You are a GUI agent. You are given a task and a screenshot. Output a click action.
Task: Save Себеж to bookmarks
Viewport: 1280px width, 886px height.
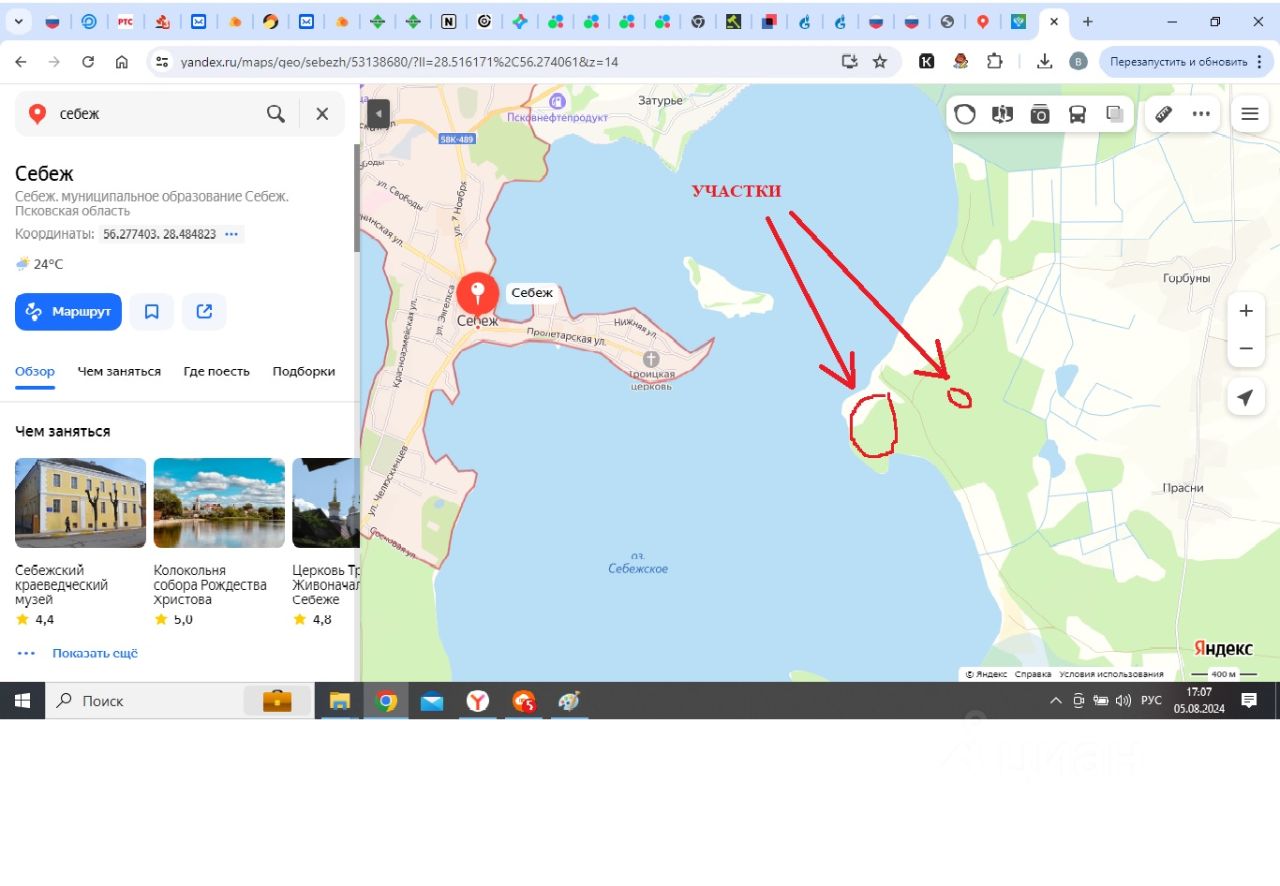click(152, 312)
